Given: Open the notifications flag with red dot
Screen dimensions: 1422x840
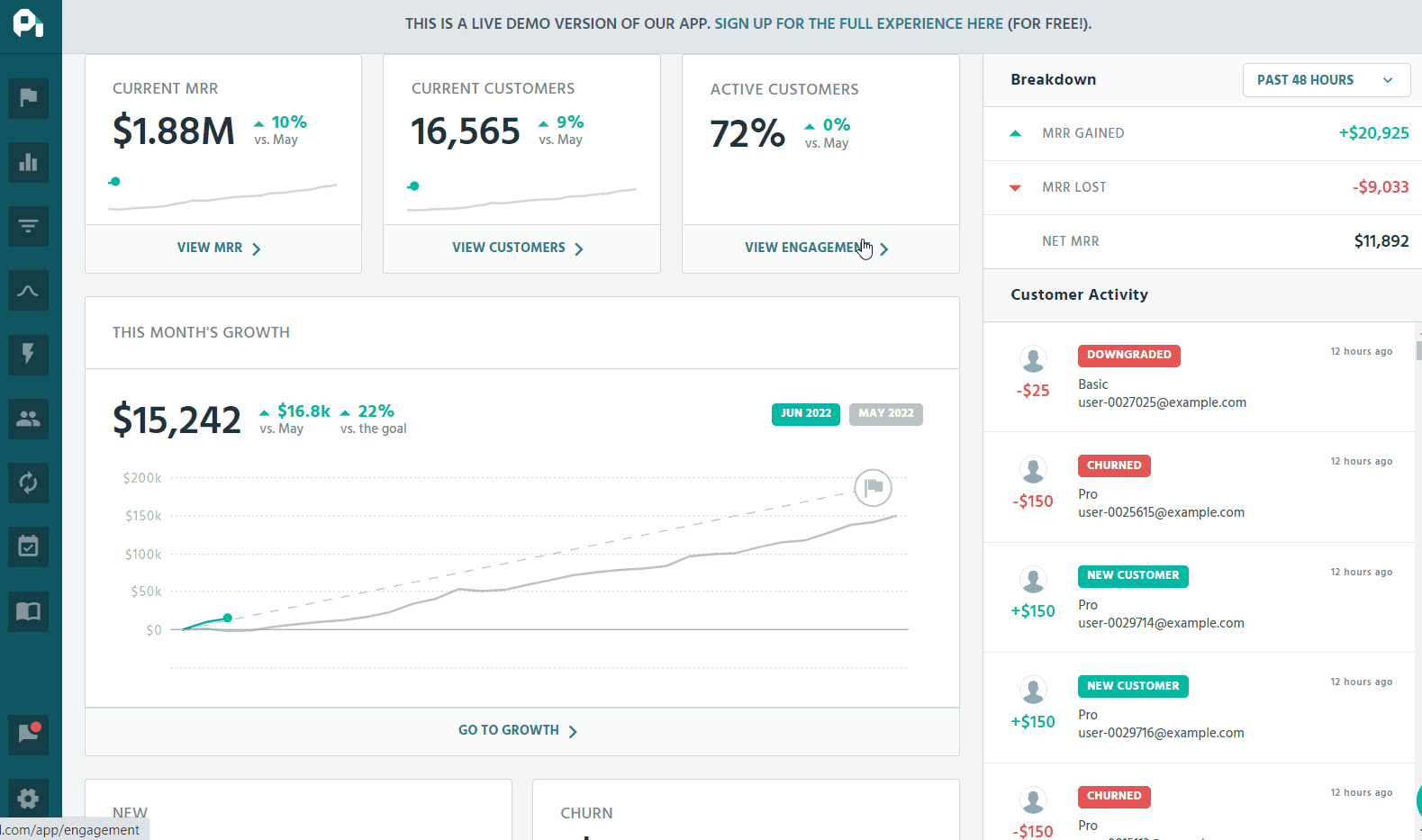Looking at the screenshot, I should point(28,734).
